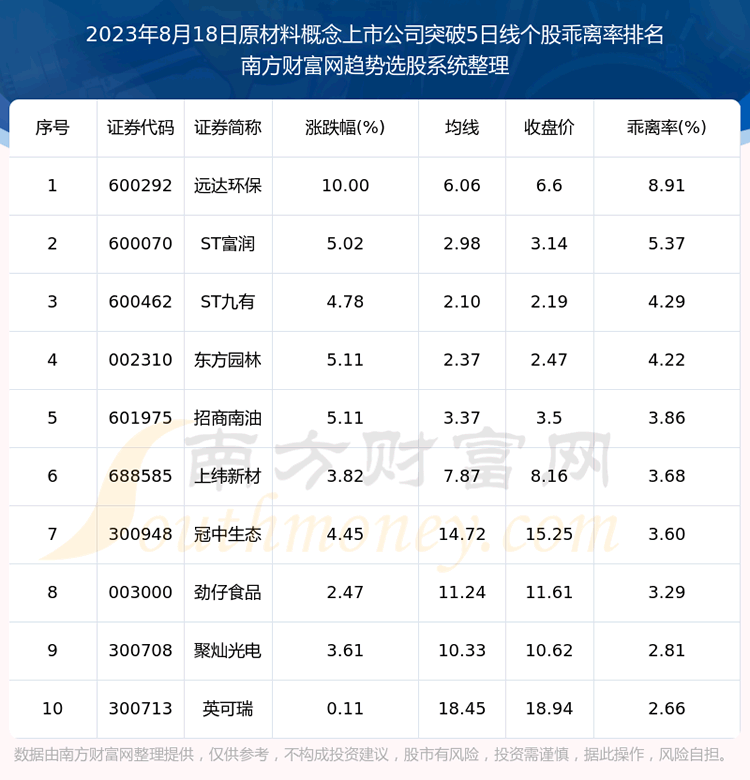Select stock name 招商南油

228,418
